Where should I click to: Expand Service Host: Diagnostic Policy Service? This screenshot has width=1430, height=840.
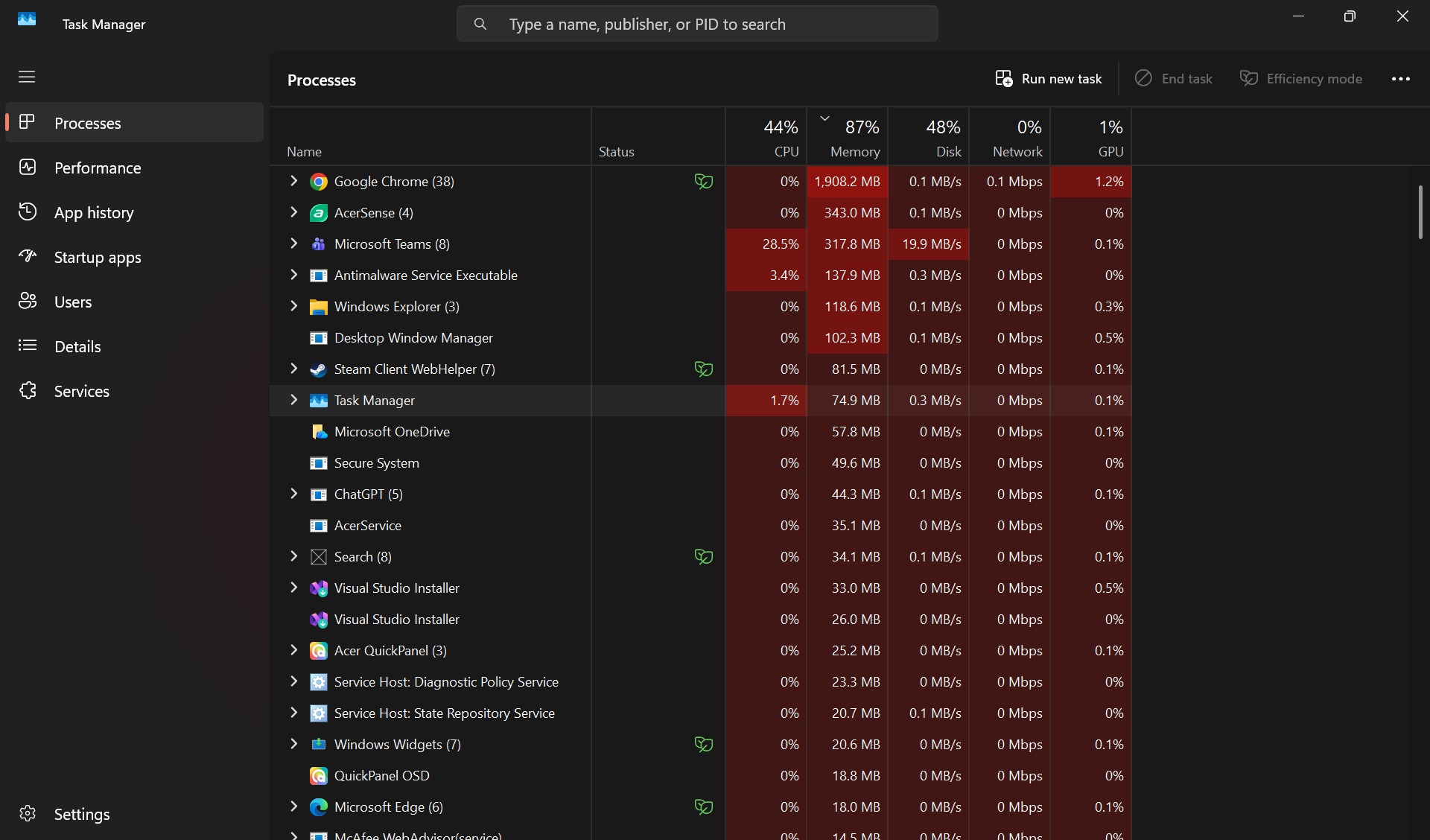pos(293,681)
